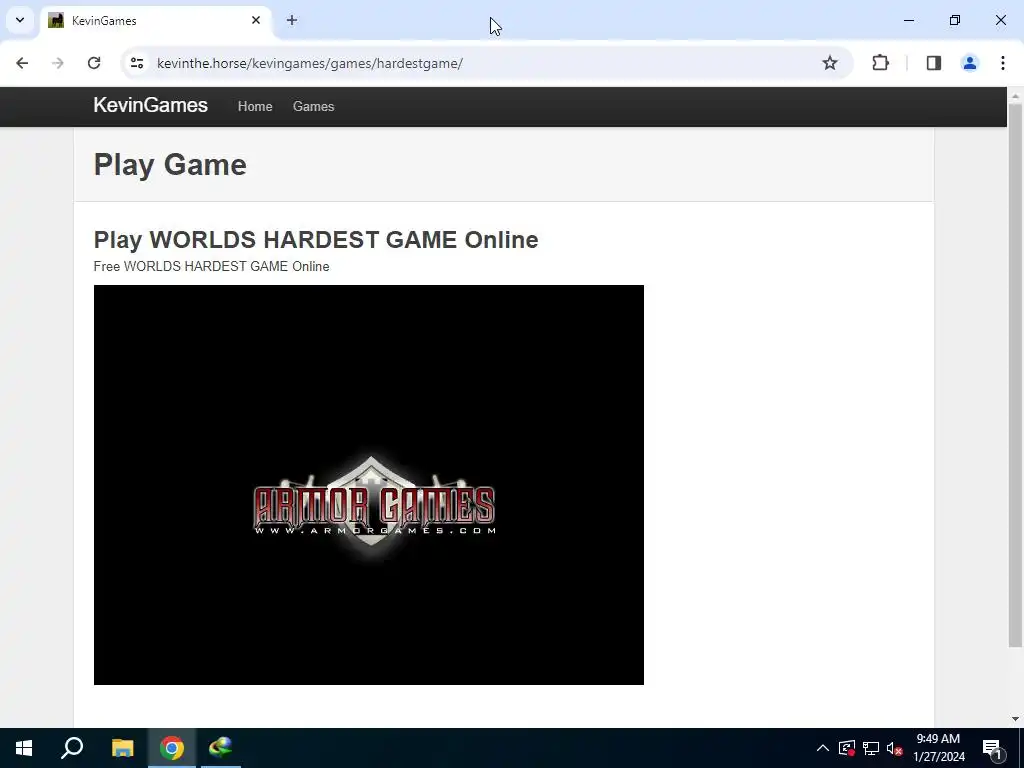Click the 'Play WORLDS HARDEST GAME Online' heading
This screenshot has width=1024, height=768.
(315, 240)
